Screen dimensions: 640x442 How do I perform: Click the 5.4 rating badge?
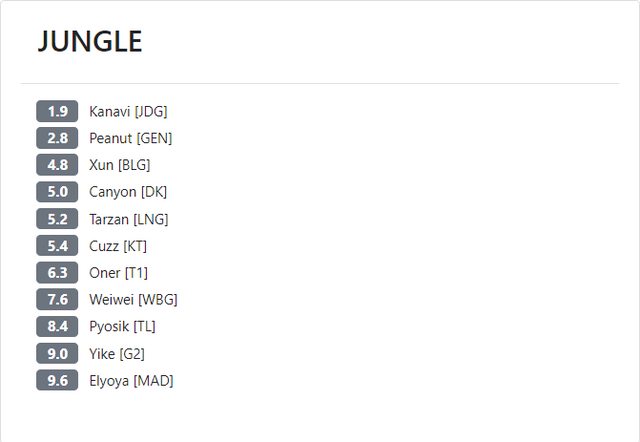tap(57, 246)
